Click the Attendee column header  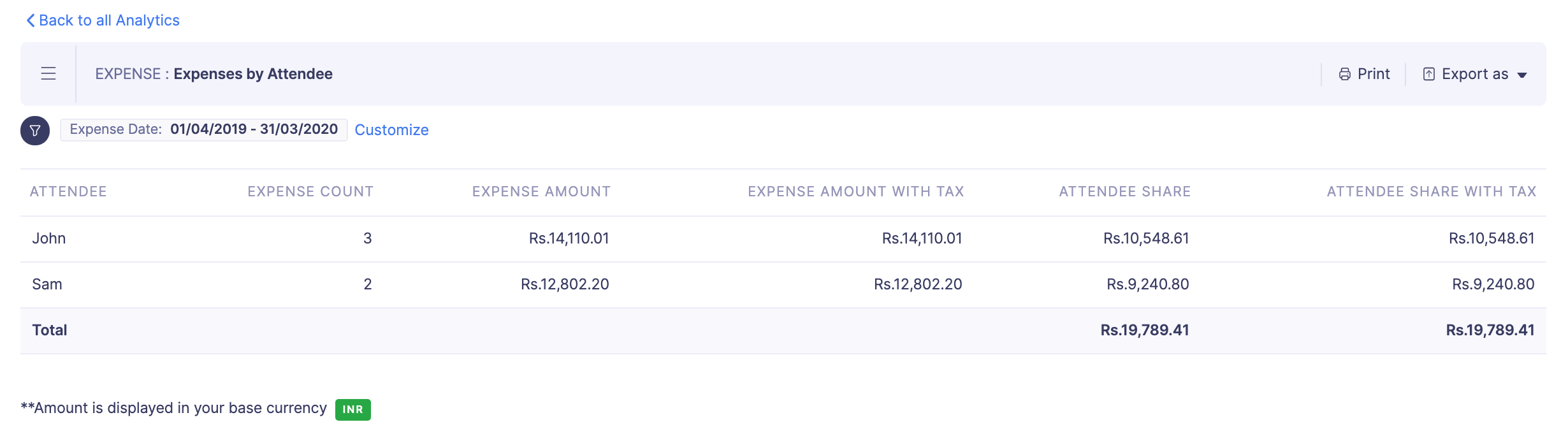pos(68,192)
